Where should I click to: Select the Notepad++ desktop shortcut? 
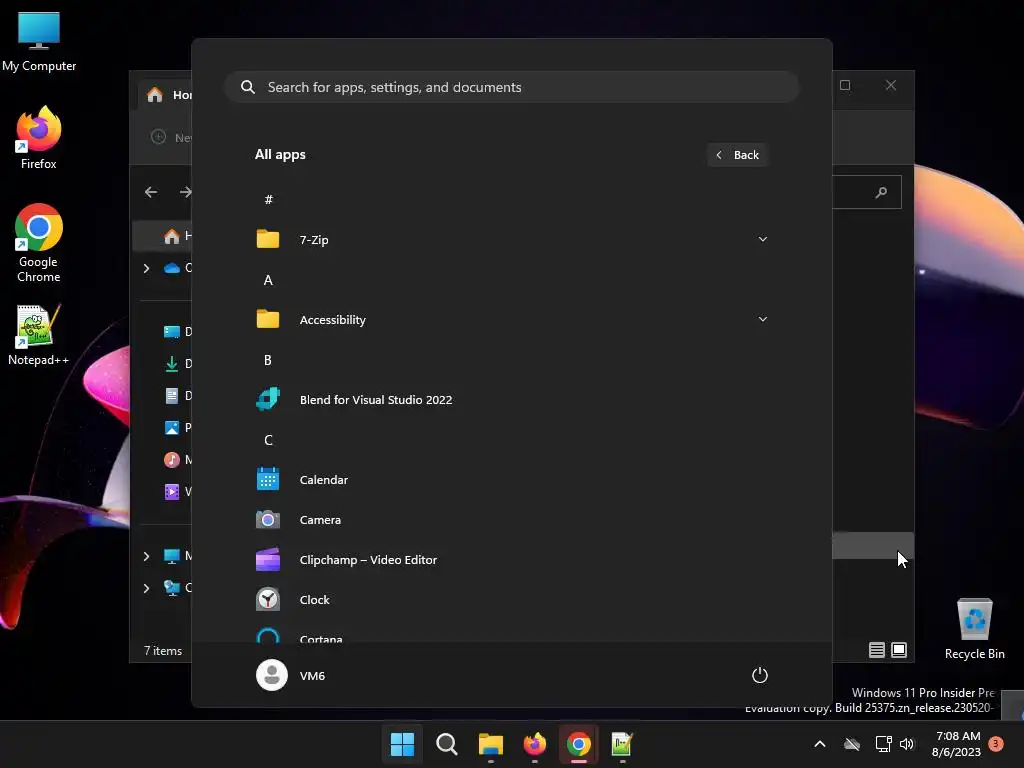pyautogui.click(x=39, y=334)
